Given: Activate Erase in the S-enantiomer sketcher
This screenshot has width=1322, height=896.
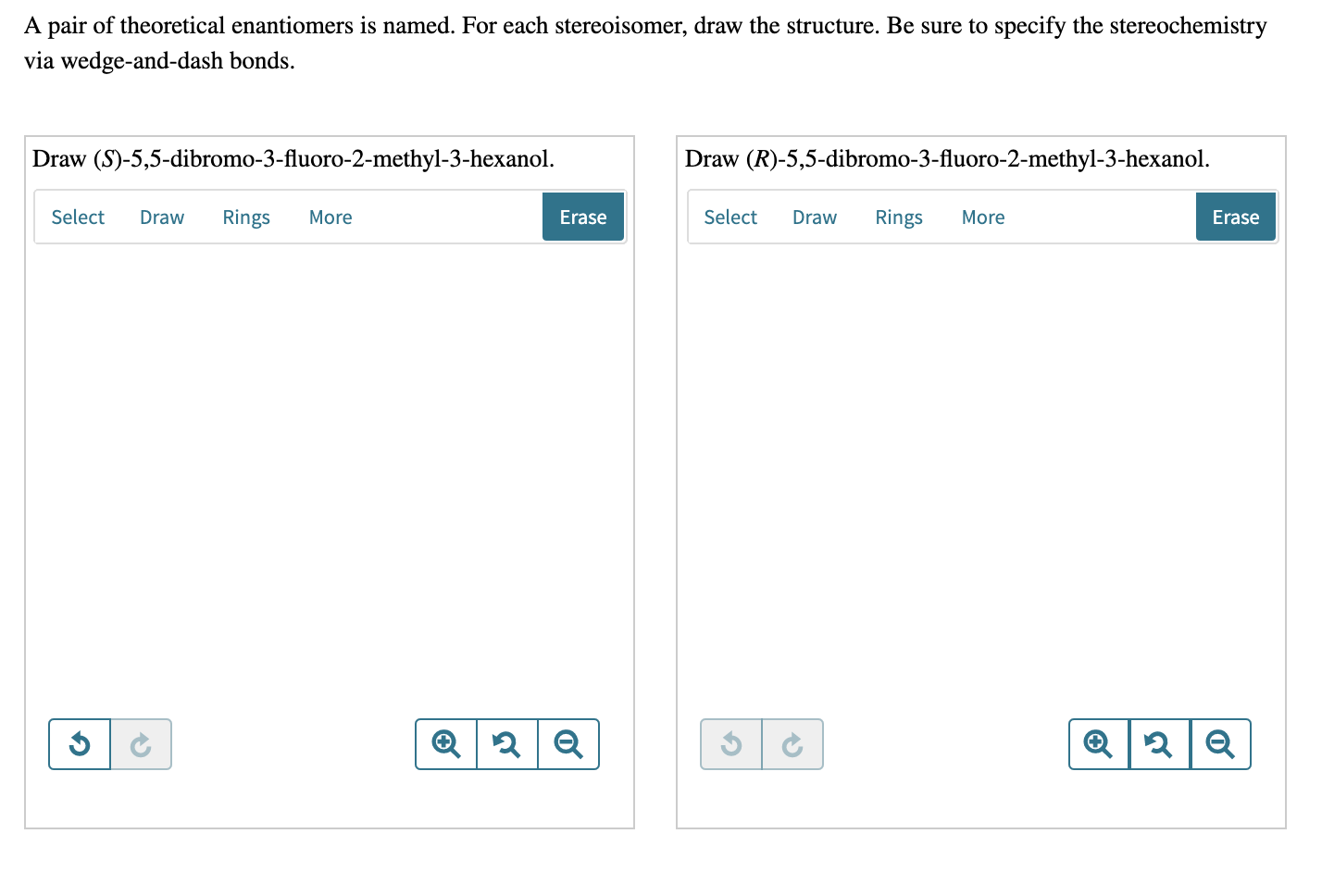Looking at the screenshot, I should (582, 217).
